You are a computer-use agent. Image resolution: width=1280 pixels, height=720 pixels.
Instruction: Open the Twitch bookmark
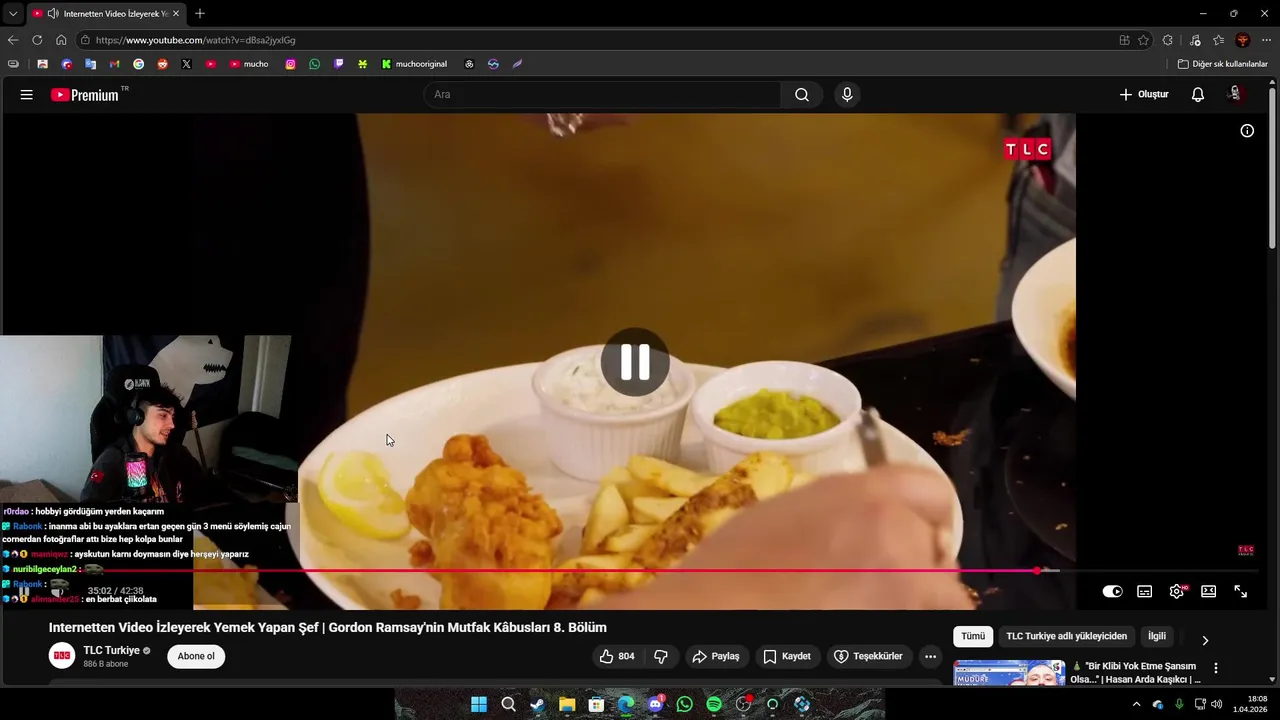tap(339, 64)
